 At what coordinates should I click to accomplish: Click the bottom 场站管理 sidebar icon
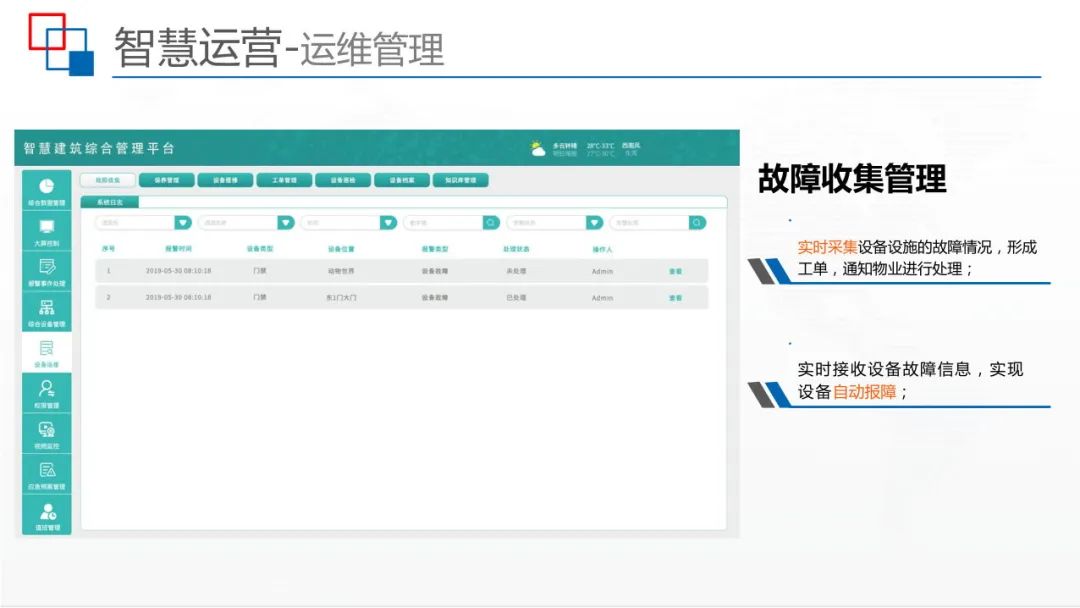click(45, 519)
